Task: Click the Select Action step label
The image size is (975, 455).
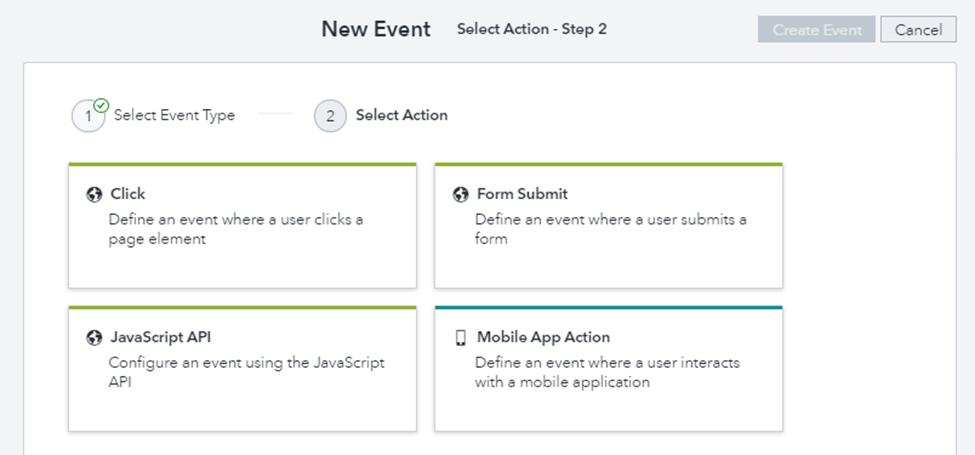Action: click(401, 115)
